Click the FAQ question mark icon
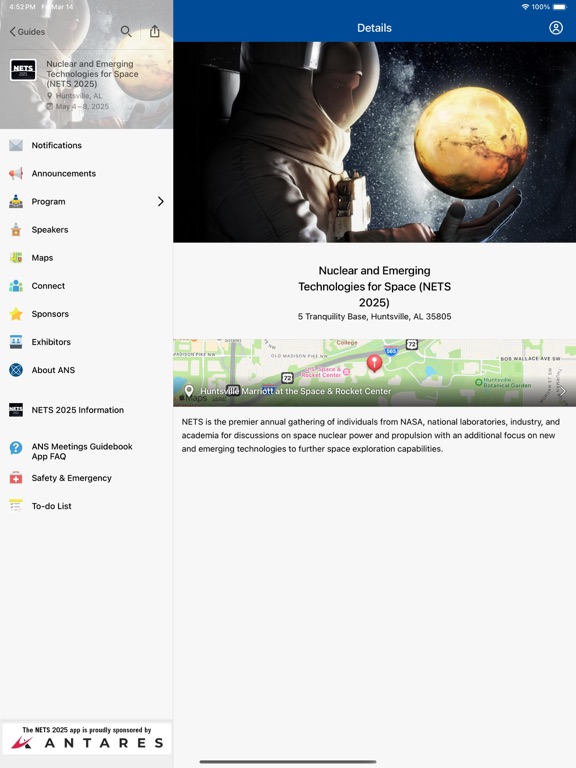This screenshot has height=768, width=576. [x=16, y=447]
